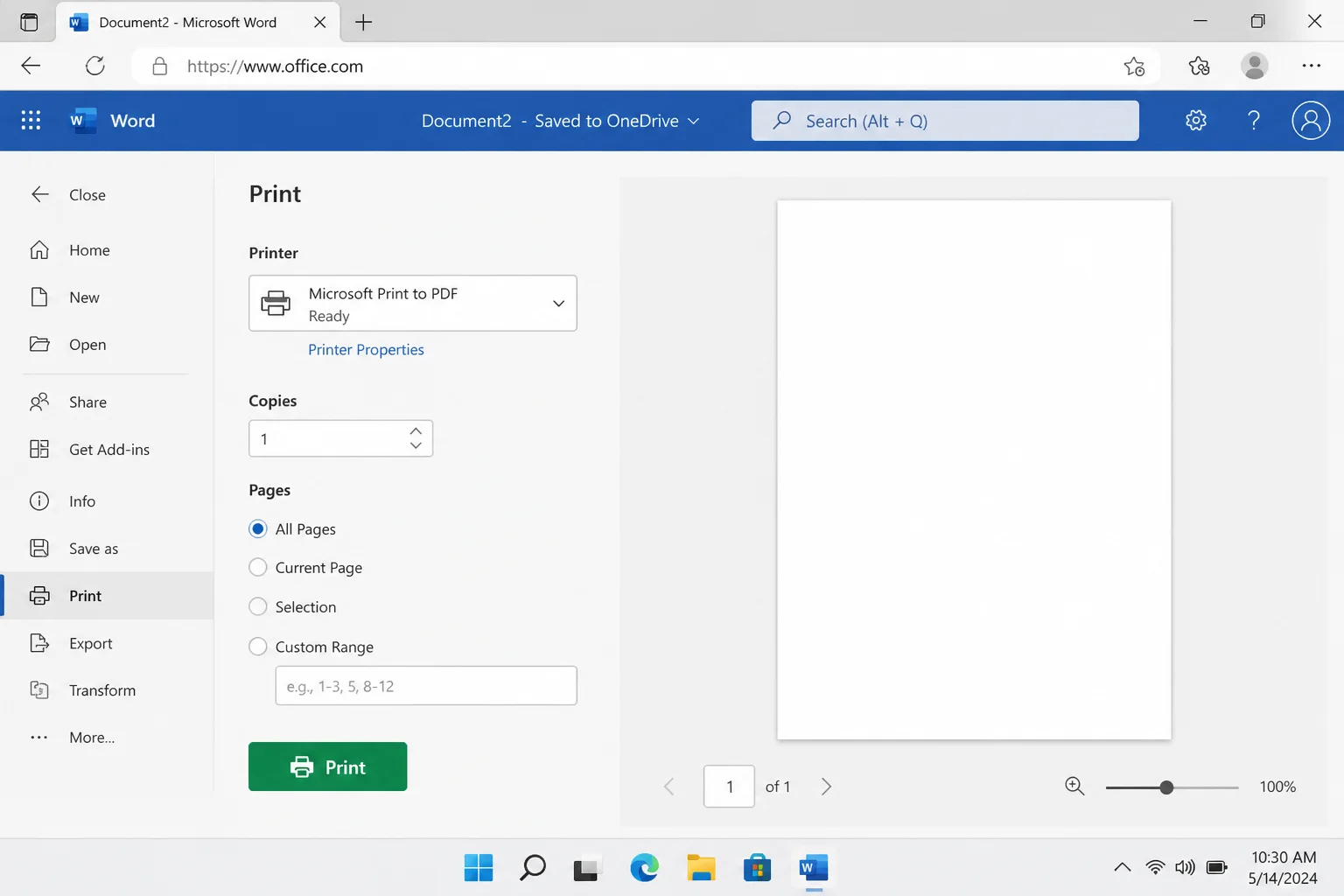Open Task View on the taskbar

click(587, 868)
